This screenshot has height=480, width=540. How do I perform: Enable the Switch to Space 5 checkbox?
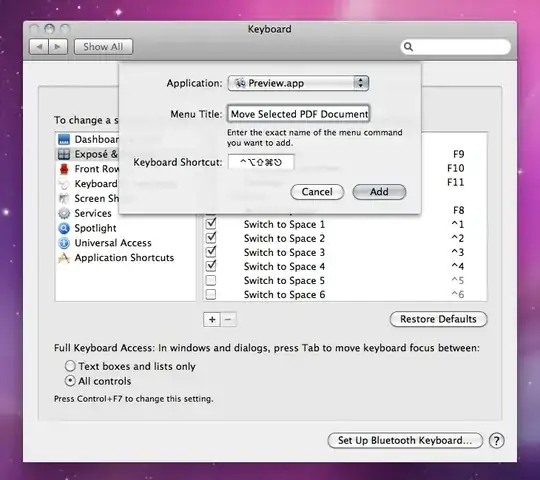(211, 281)
